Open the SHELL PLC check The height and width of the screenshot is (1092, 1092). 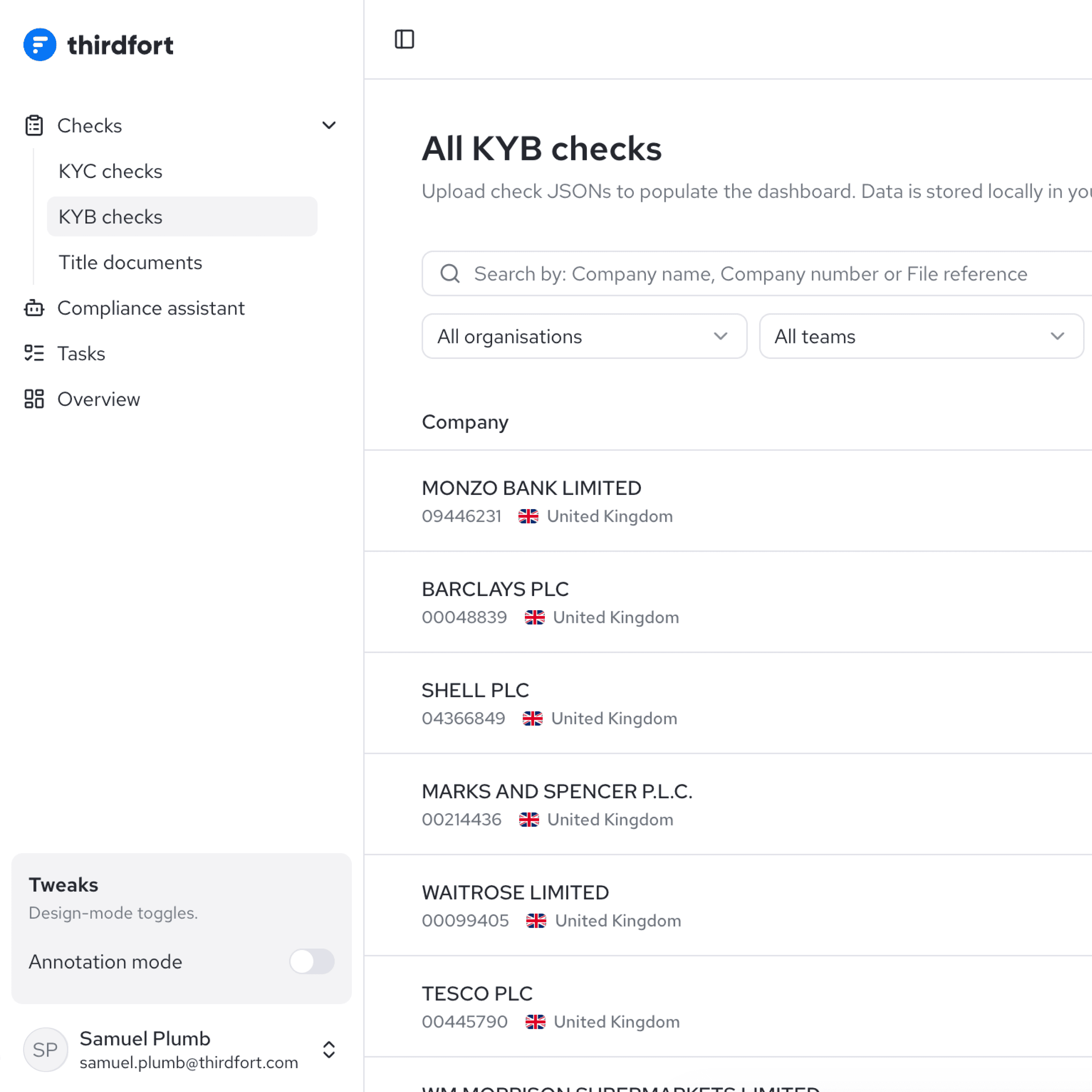tap(475, 690)
